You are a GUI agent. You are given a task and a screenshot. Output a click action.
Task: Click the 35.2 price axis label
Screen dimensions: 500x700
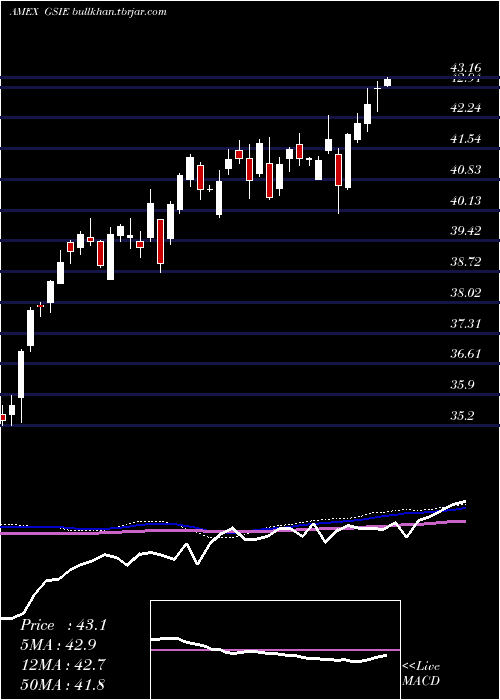click(x=462, y=416)
